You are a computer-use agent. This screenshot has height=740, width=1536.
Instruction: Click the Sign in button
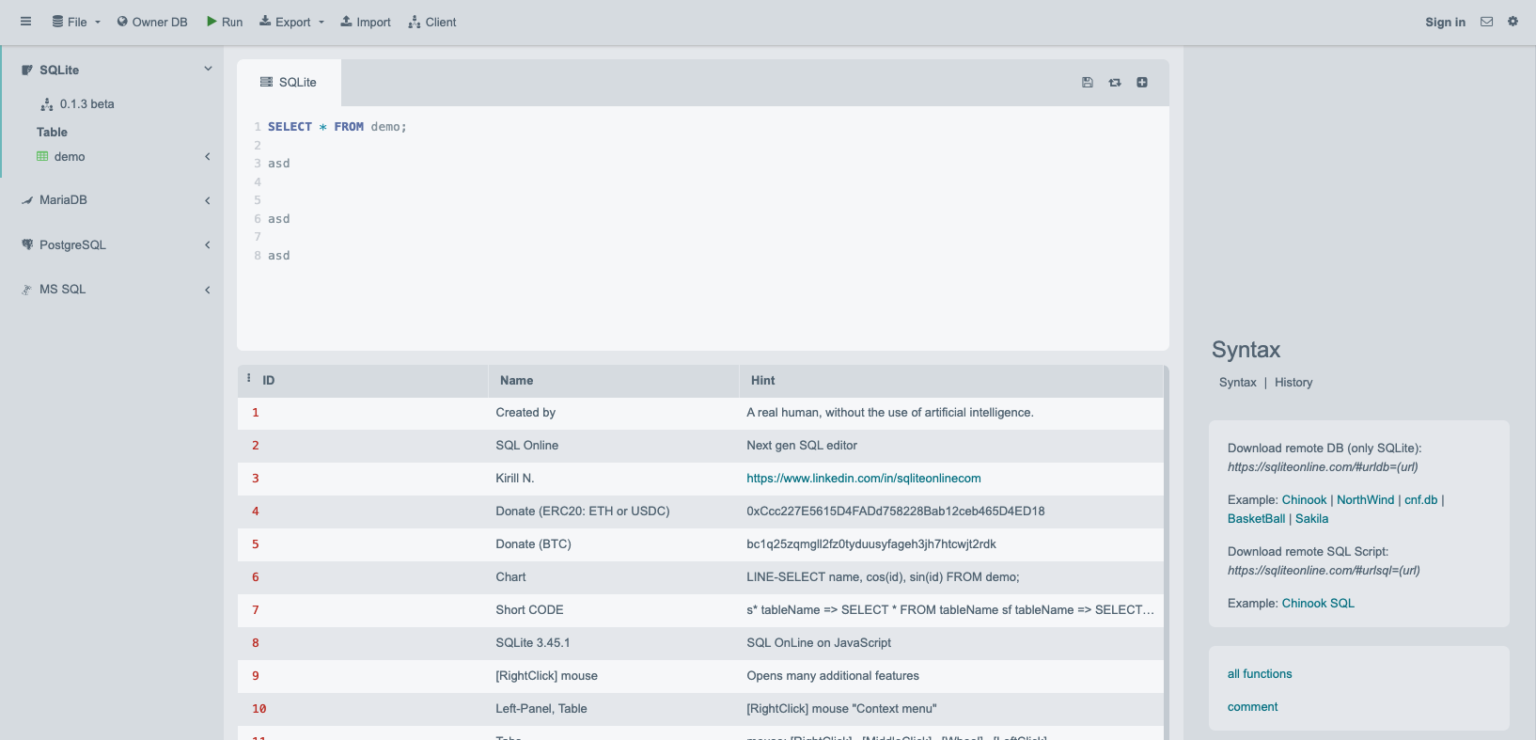tap(1445, 22)
